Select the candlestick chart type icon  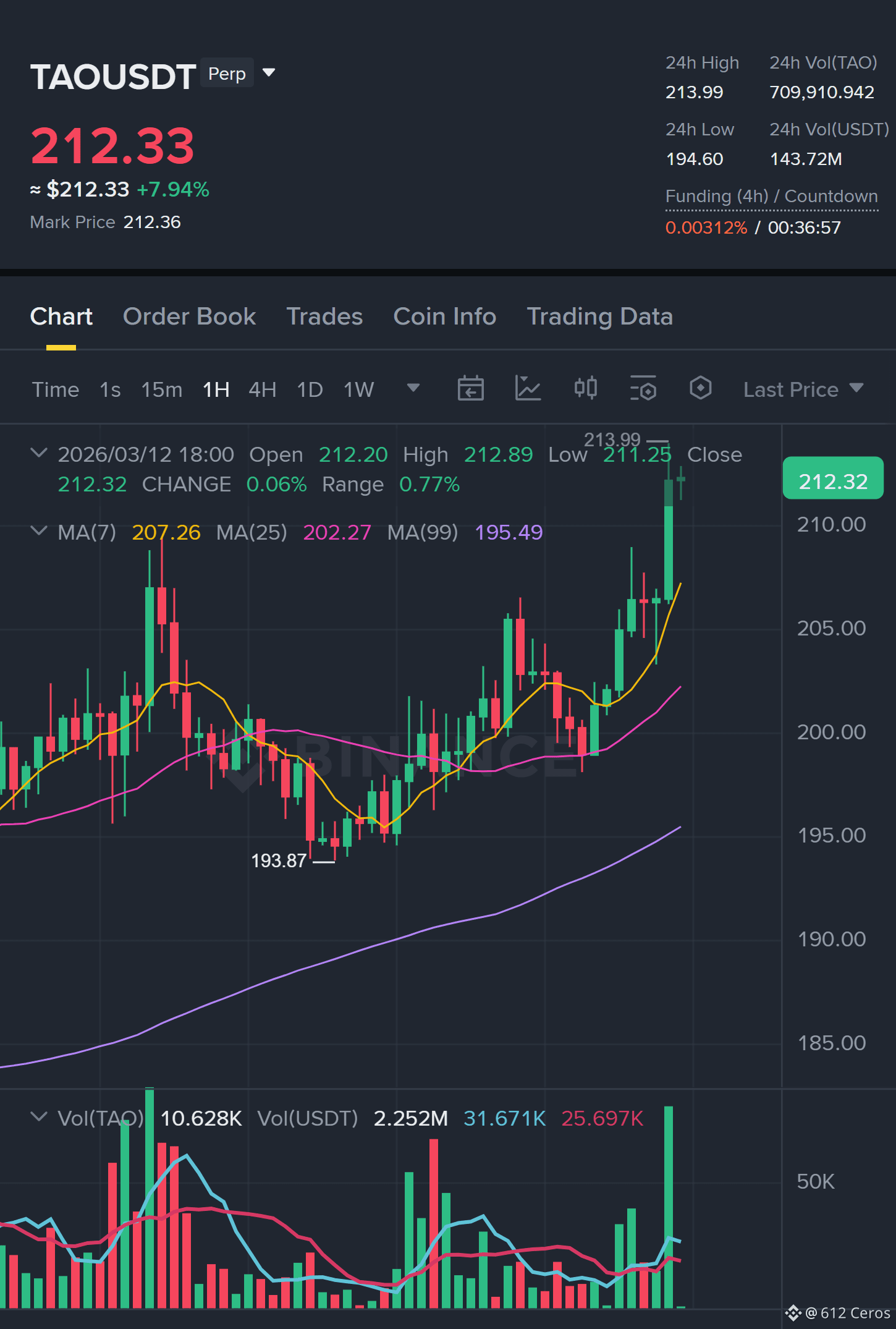click(x=585, y=388)
